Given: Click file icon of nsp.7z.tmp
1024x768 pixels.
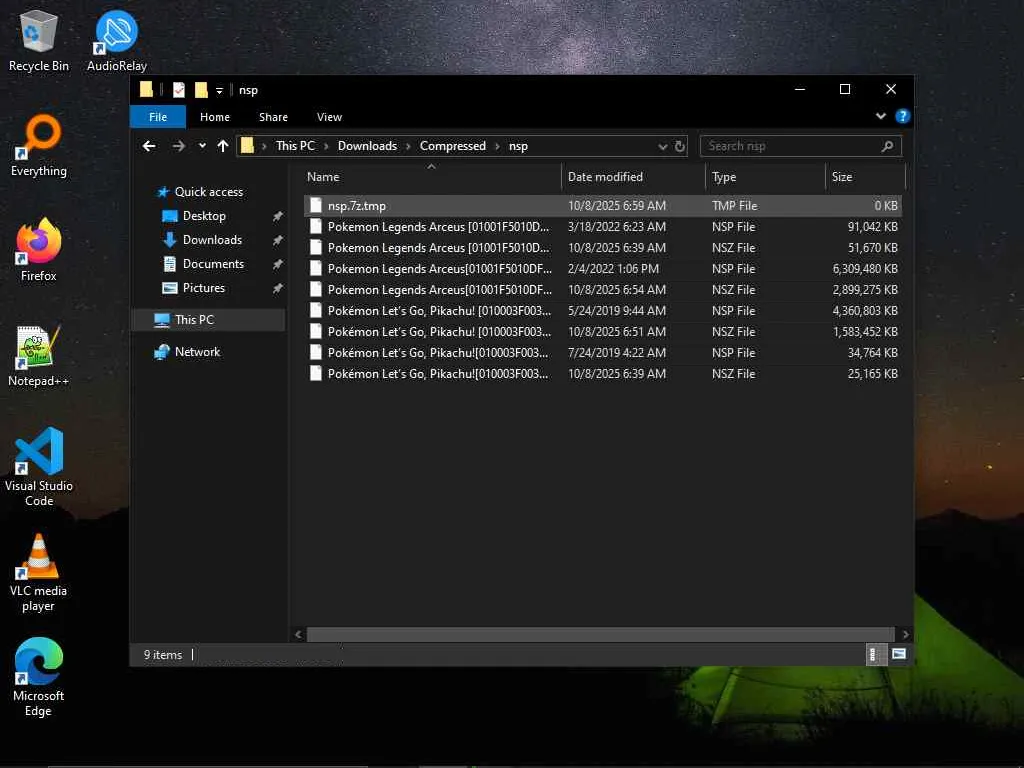Looking at the screenshot, I should point(315,205).
